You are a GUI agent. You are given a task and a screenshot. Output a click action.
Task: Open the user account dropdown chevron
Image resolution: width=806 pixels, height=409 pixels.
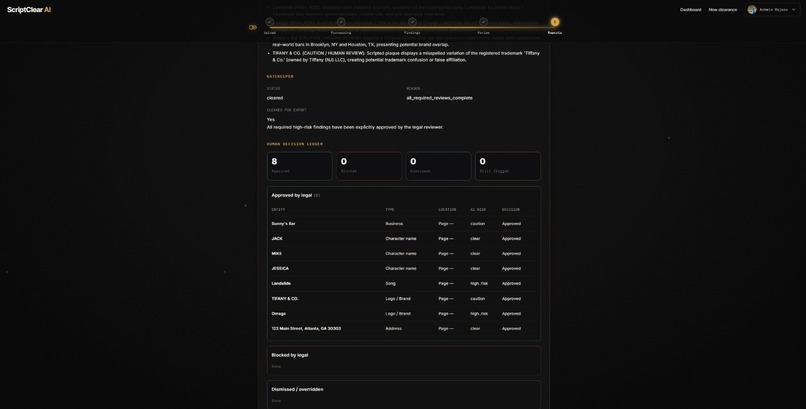(x=794, y=10)
